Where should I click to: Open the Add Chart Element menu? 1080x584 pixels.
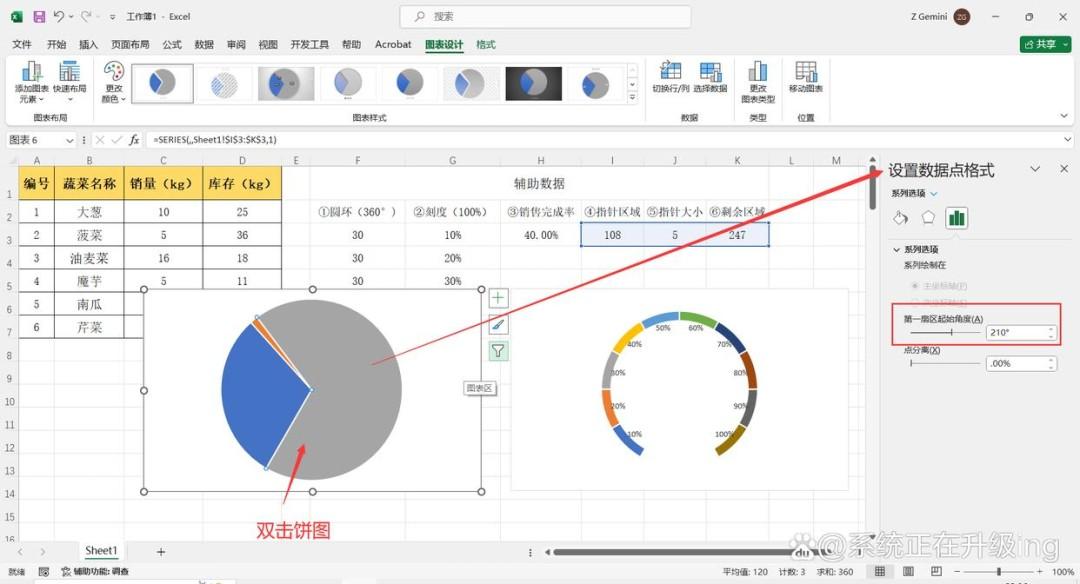32,81
